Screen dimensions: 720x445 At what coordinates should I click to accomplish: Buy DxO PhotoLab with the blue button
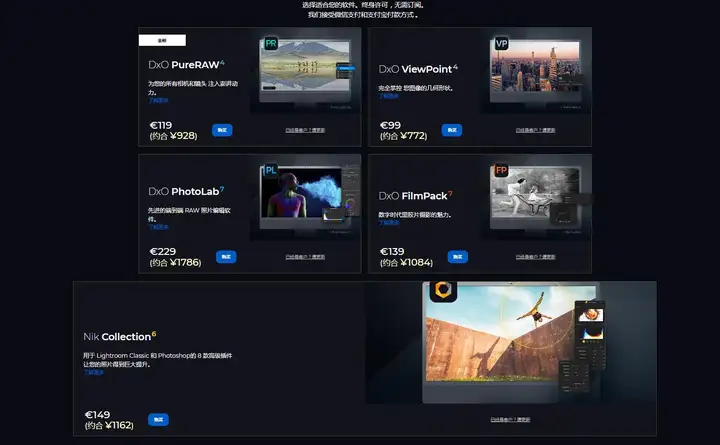(226, 257)
